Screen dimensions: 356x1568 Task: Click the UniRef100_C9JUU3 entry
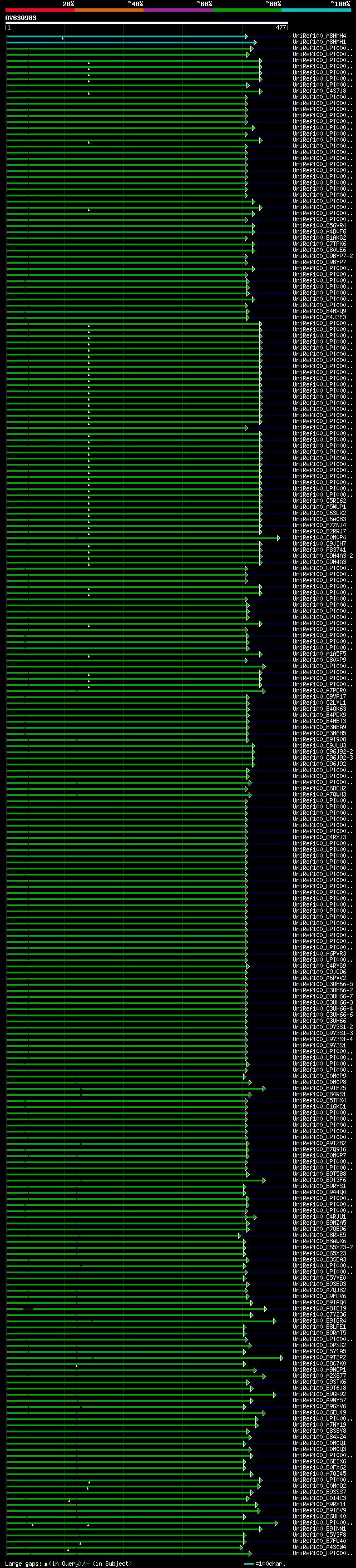click(319, 746)
